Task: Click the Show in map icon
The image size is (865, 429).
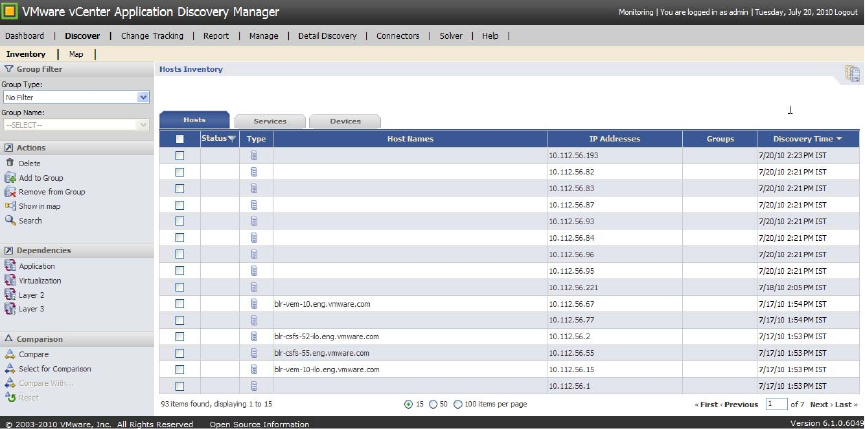Action: pos(10,206)
